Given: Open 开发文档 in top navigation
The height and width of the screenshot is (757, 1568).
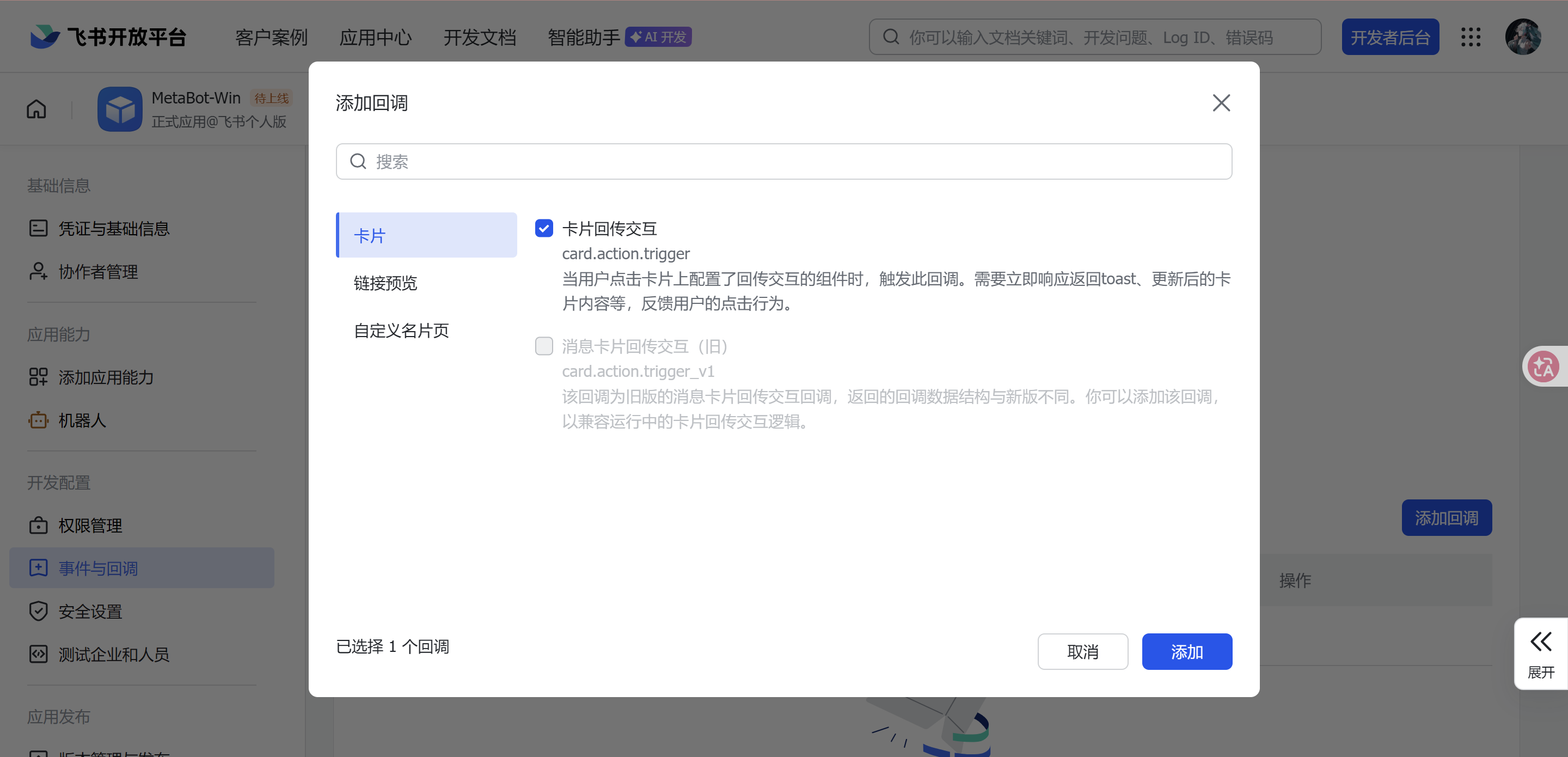Looking at the screenshot, I should (479, 38).
